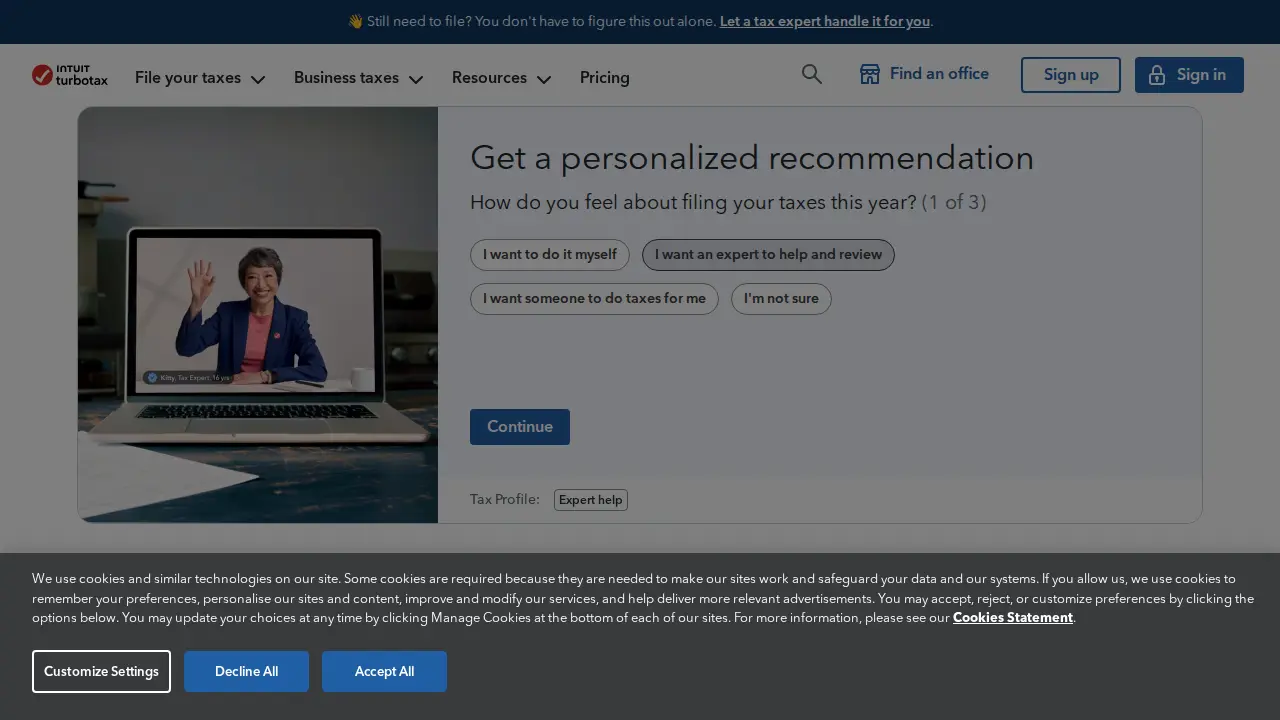The width and height of the screenshot is (1280, 720).
Task: Click the Expert help tax profile tag
Action: [x=591, y=500]
